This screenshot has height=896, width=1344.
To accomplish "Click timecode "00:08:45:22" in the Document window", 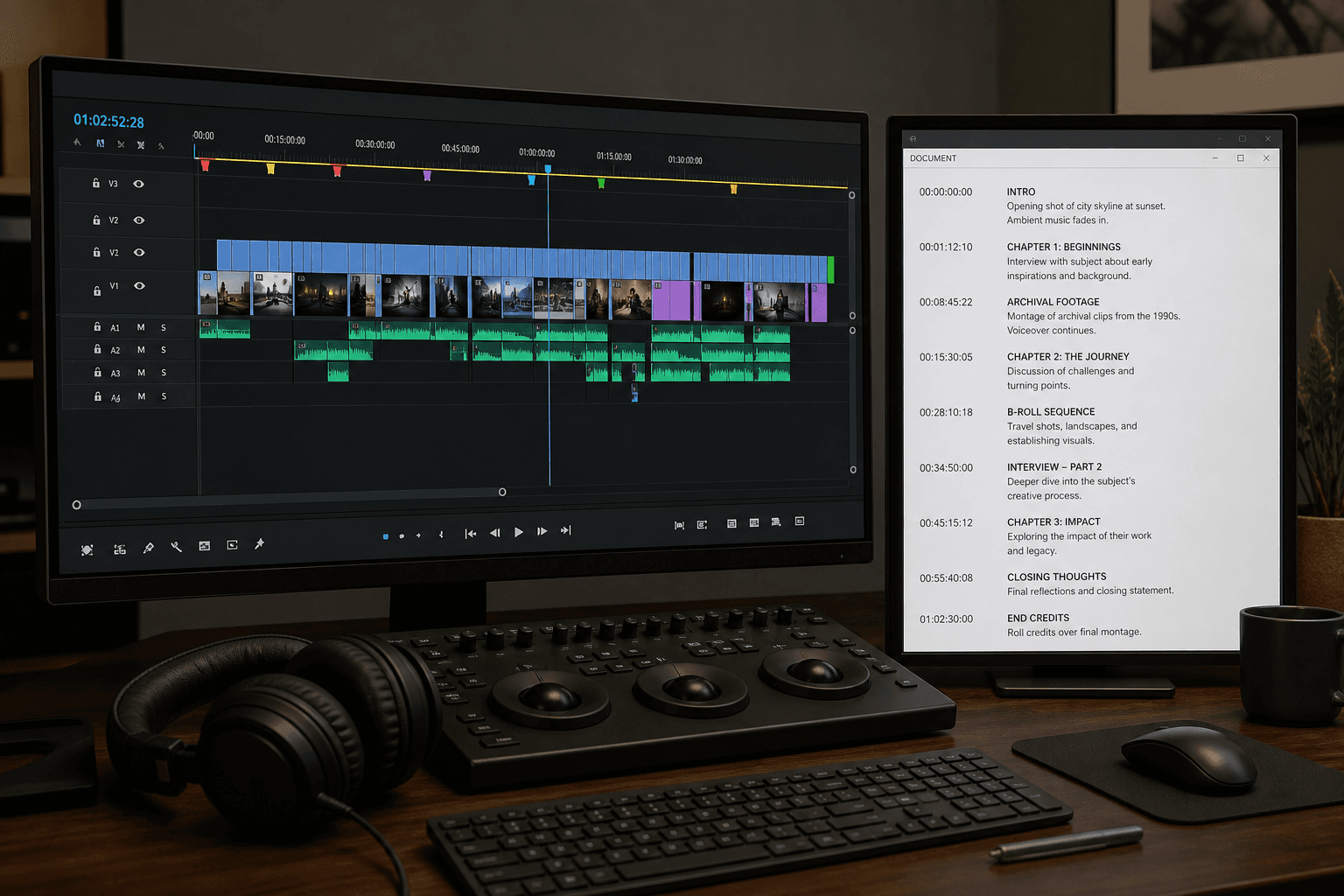I will (946, 302).
